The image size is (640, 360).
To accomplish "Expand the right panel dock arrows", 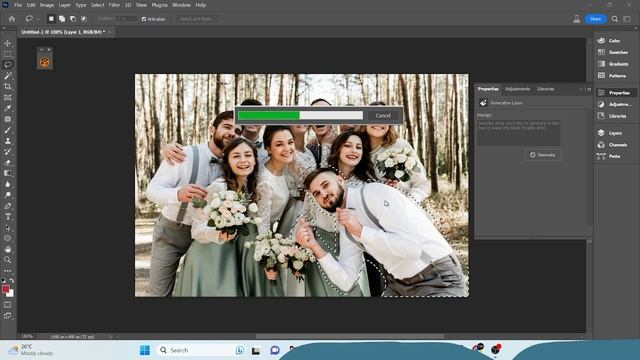I will [635, 29].
